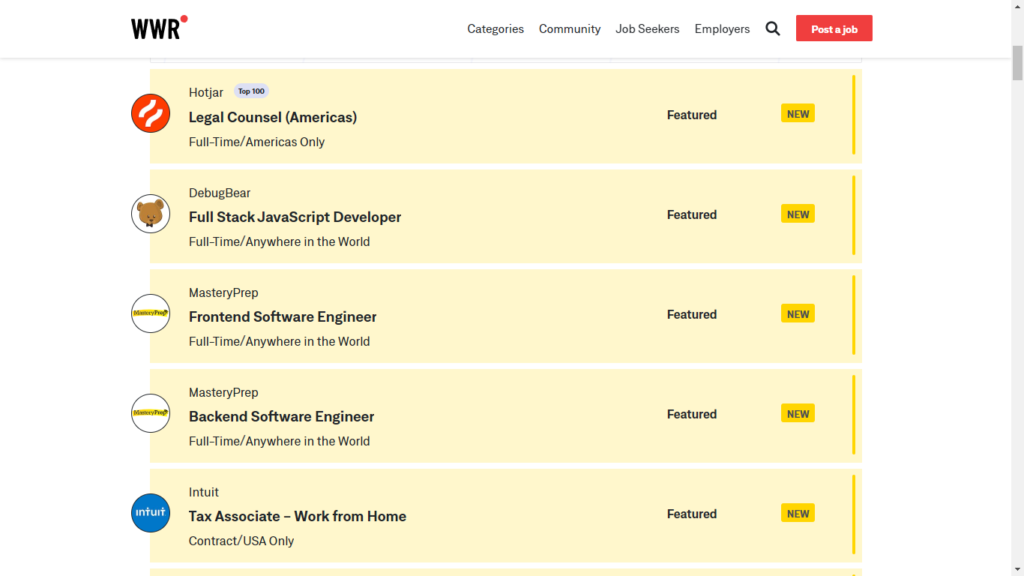The width and height of the screenshot is (1024, 576).
Task: Click the Top 100 badge next to Hotjar
Action: coord(251,91)
